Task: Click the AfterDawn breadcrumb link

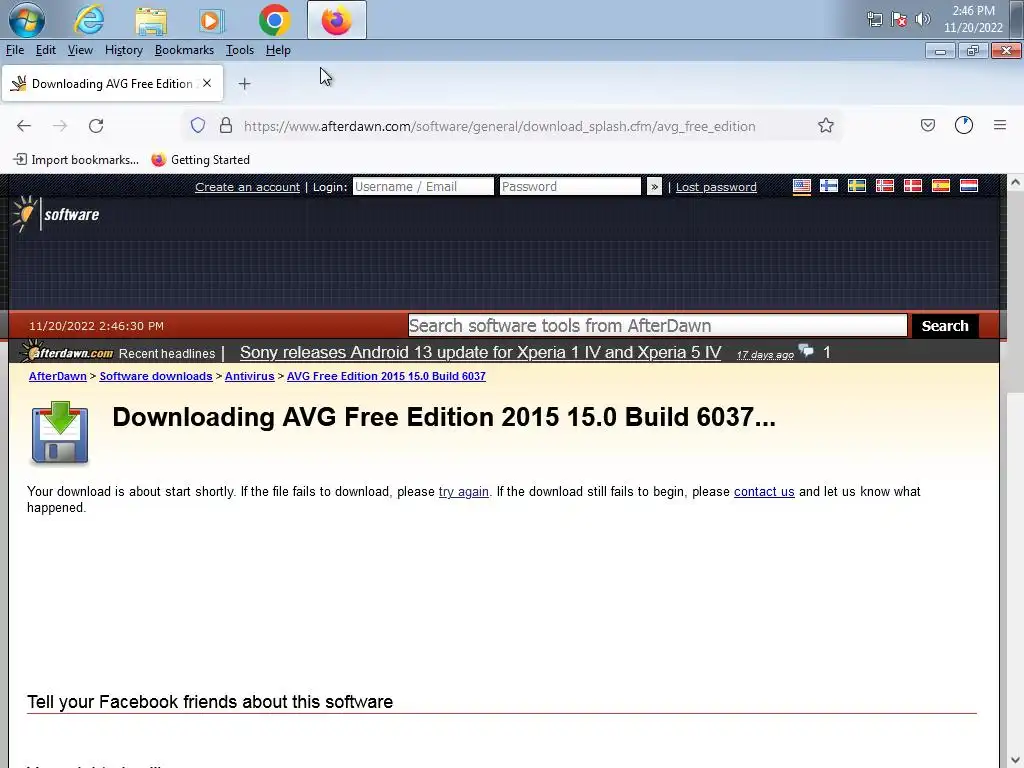Action: 57,376
